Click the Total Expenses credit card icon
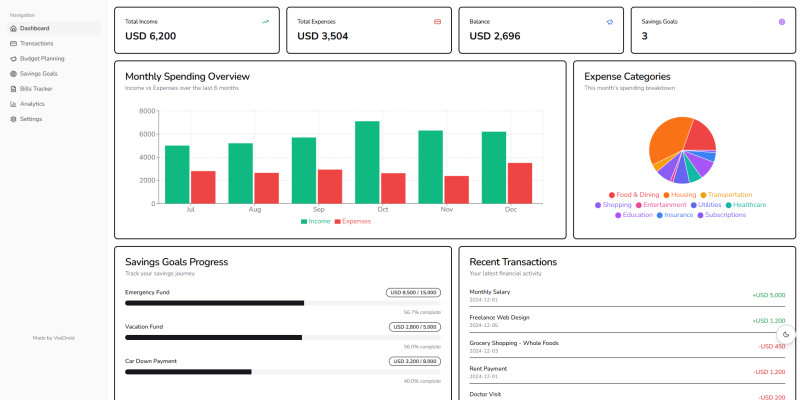The height and width of the screenshot is (400, 800). [x=437, y=22]
